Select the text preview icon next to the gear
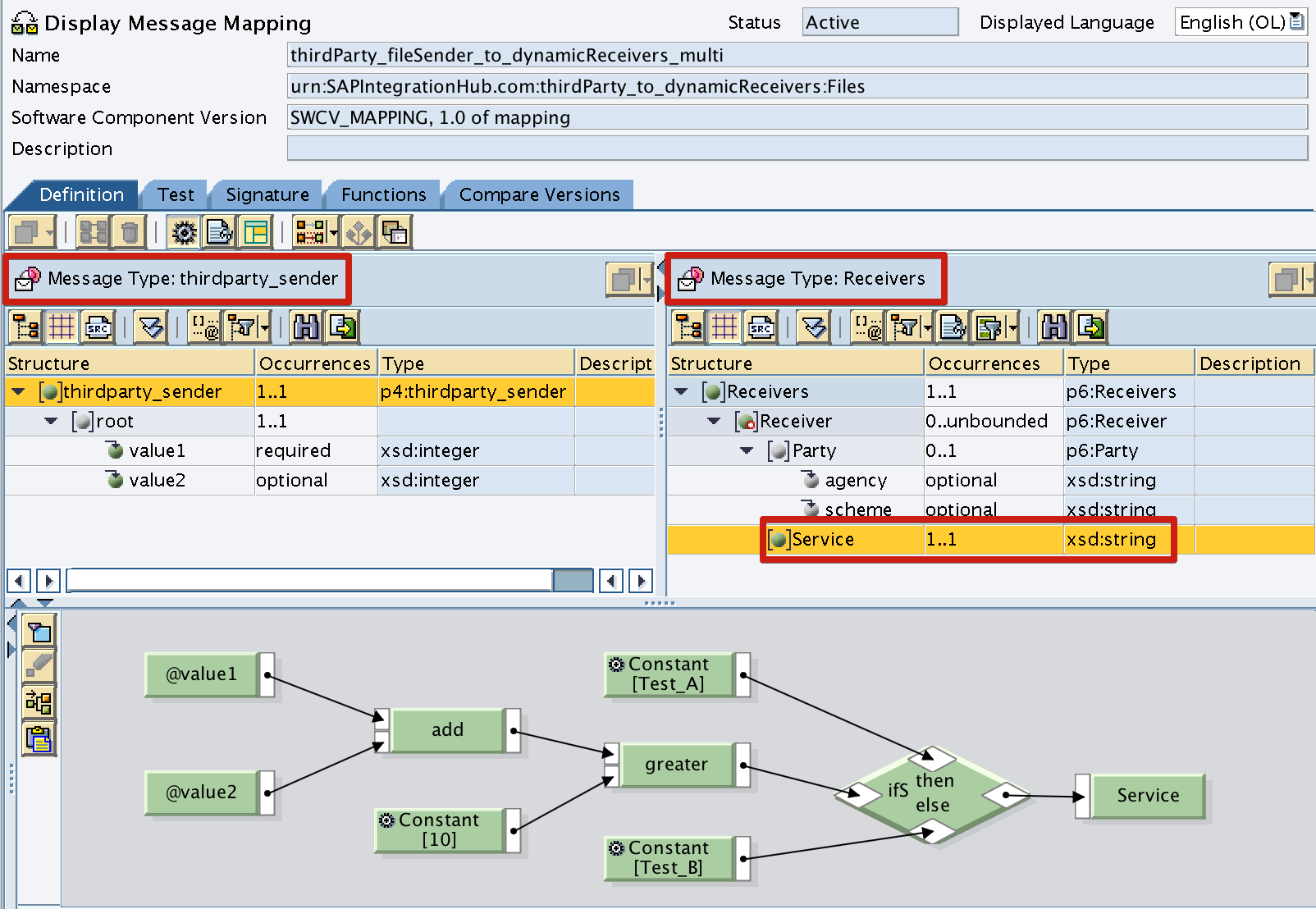This screenshot has width=1316, height=909. tap(218, 232)
